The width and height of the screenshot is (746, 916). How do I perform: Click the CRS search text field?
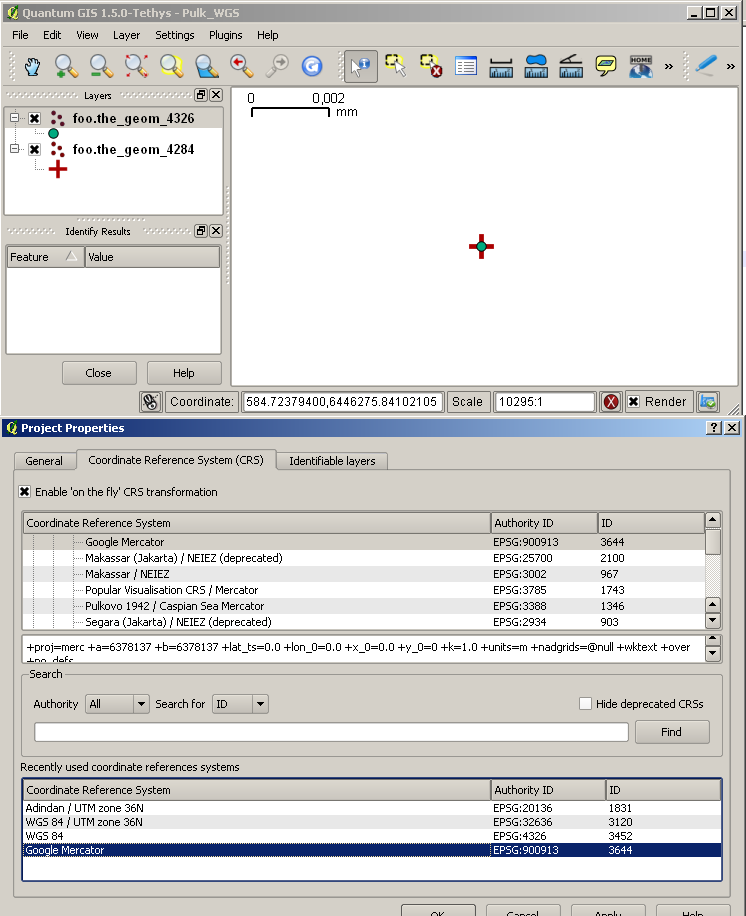click(x=331, y=732)
